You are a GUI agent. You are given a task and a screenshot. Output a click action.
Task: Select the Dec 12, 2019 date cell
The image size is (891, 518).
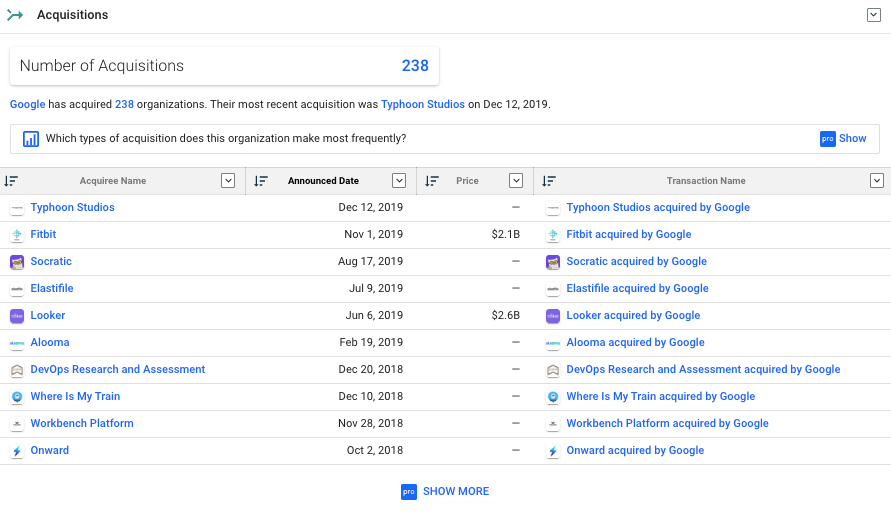click(x=370, y=207)
